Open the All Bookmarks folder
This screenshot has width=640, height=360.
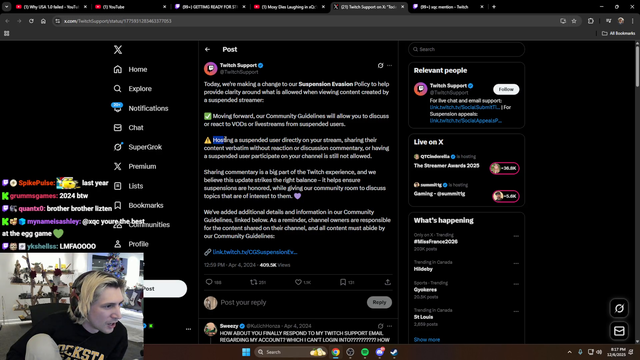[618, 33]
